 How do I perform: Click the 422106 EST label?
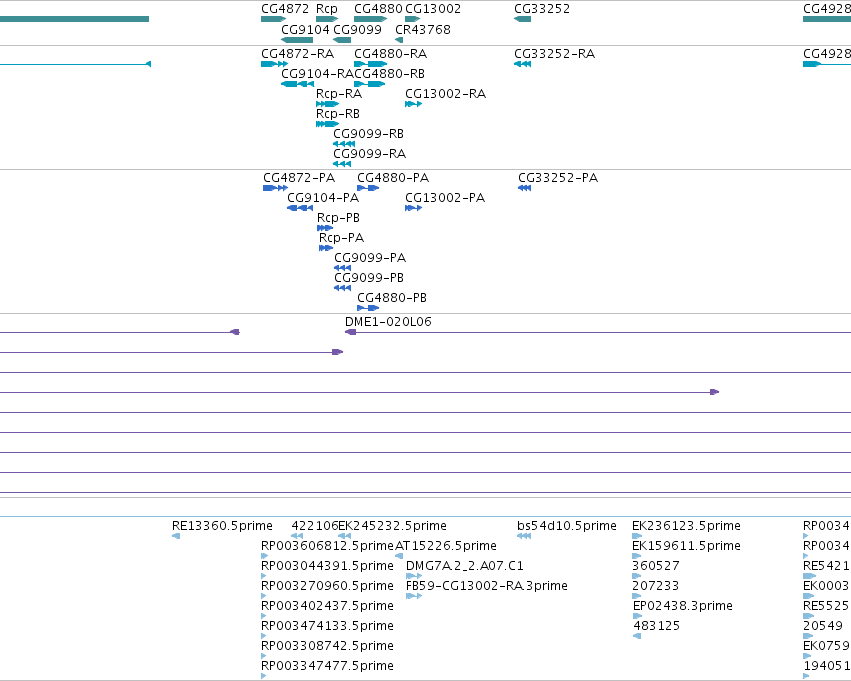[x=315, y=526]
